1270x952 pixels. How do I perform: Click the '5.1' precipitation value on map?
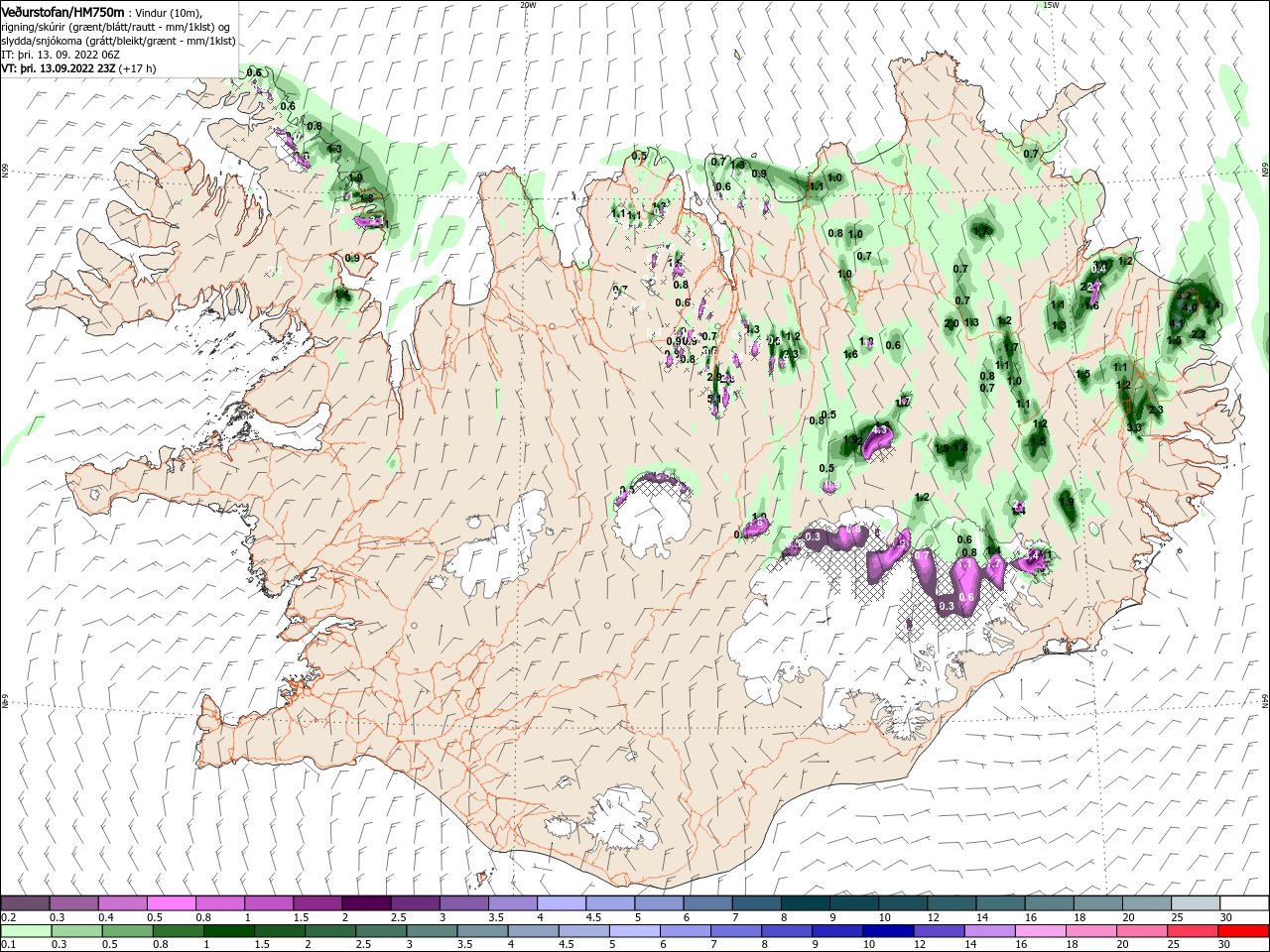click(x=714, y=399)
